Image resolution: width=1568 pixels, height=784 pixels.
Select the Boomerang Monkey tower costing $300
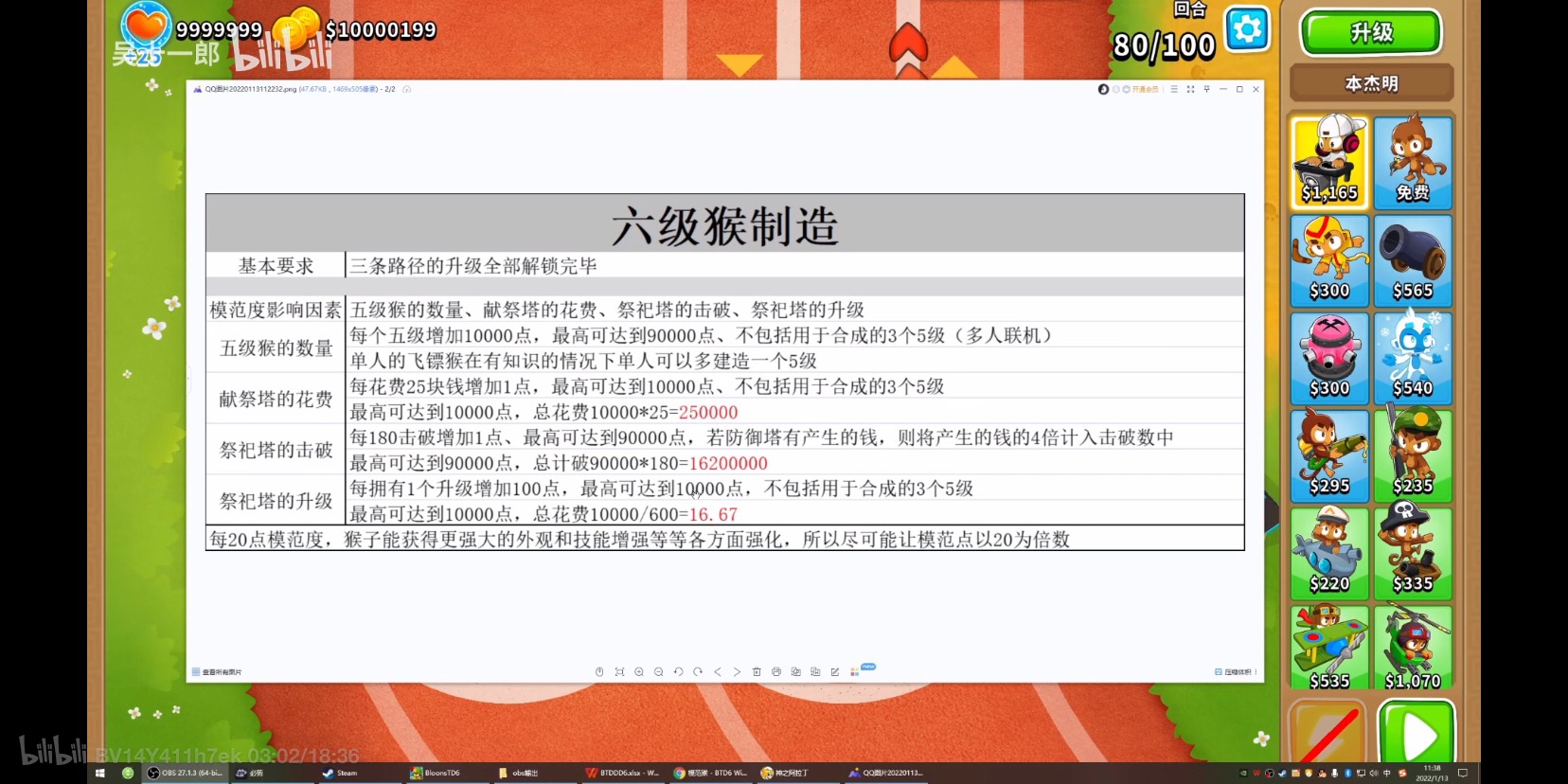click(1329, 260)
